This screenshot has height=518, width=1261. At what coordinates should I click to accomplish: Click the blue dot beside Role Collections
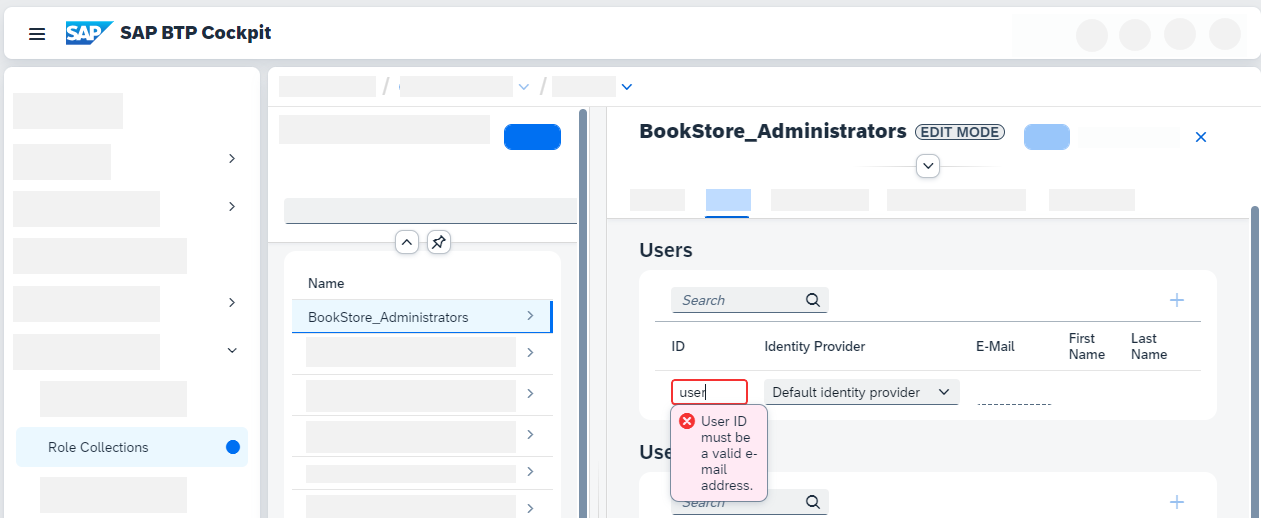(x=233, y=447)
